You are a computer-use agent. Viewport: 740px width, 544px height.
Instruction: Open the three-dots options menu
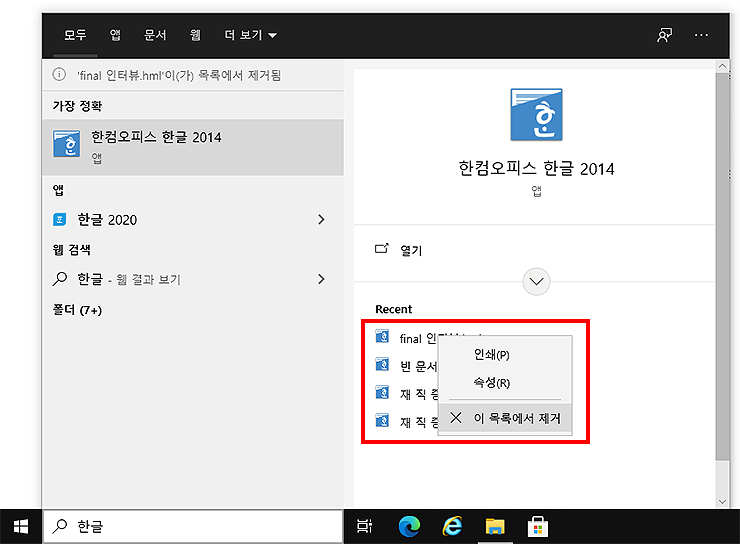tap(701, 35)
